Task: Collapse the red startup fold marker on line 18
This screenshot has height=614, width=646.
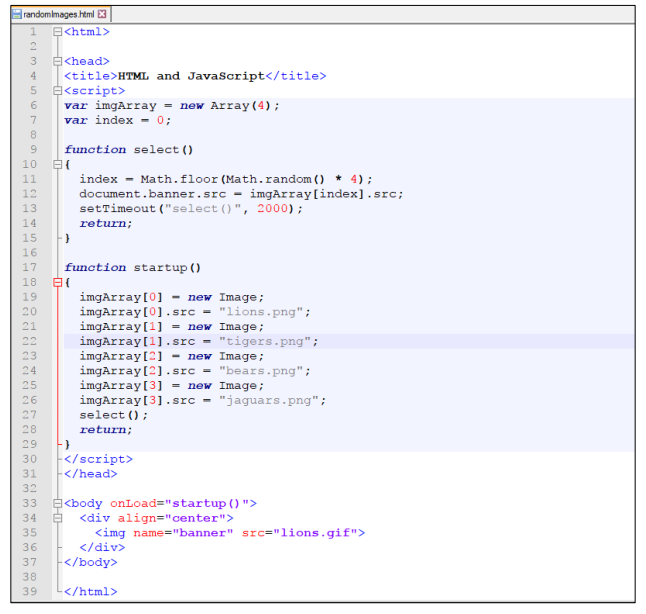Action: click(x=58, y=282)
